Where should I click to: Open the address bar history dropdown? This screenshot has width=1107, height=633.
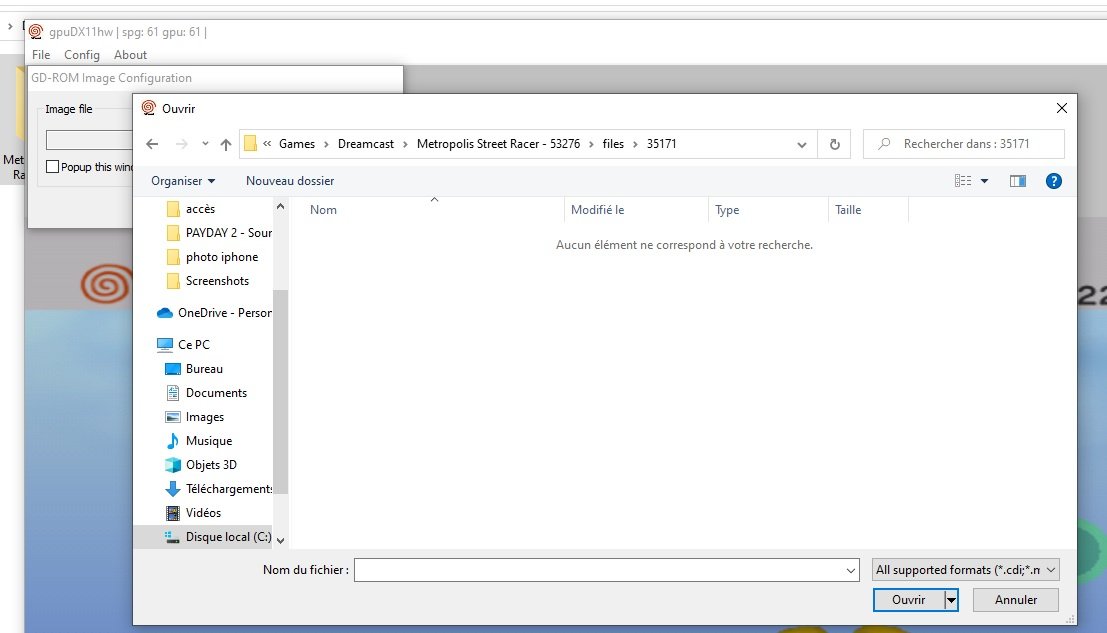(802, 144)
